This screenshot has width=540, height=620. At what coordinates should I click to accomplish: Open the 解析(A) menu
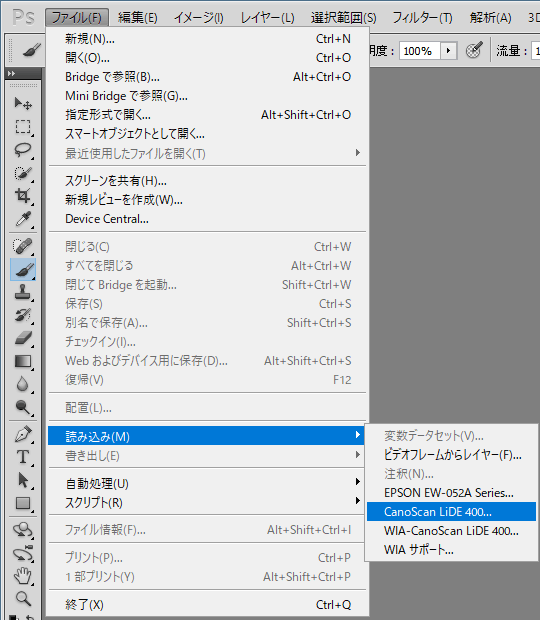(x=490, y=18)
